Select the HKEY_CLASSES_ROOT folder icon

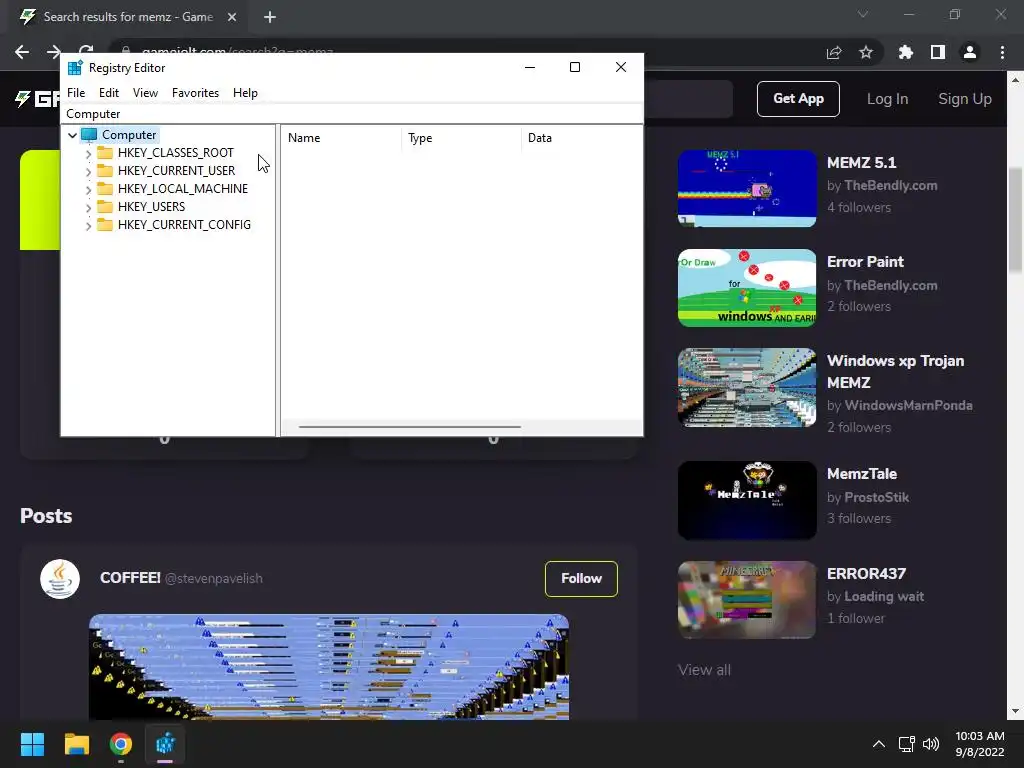coord(104,153)
